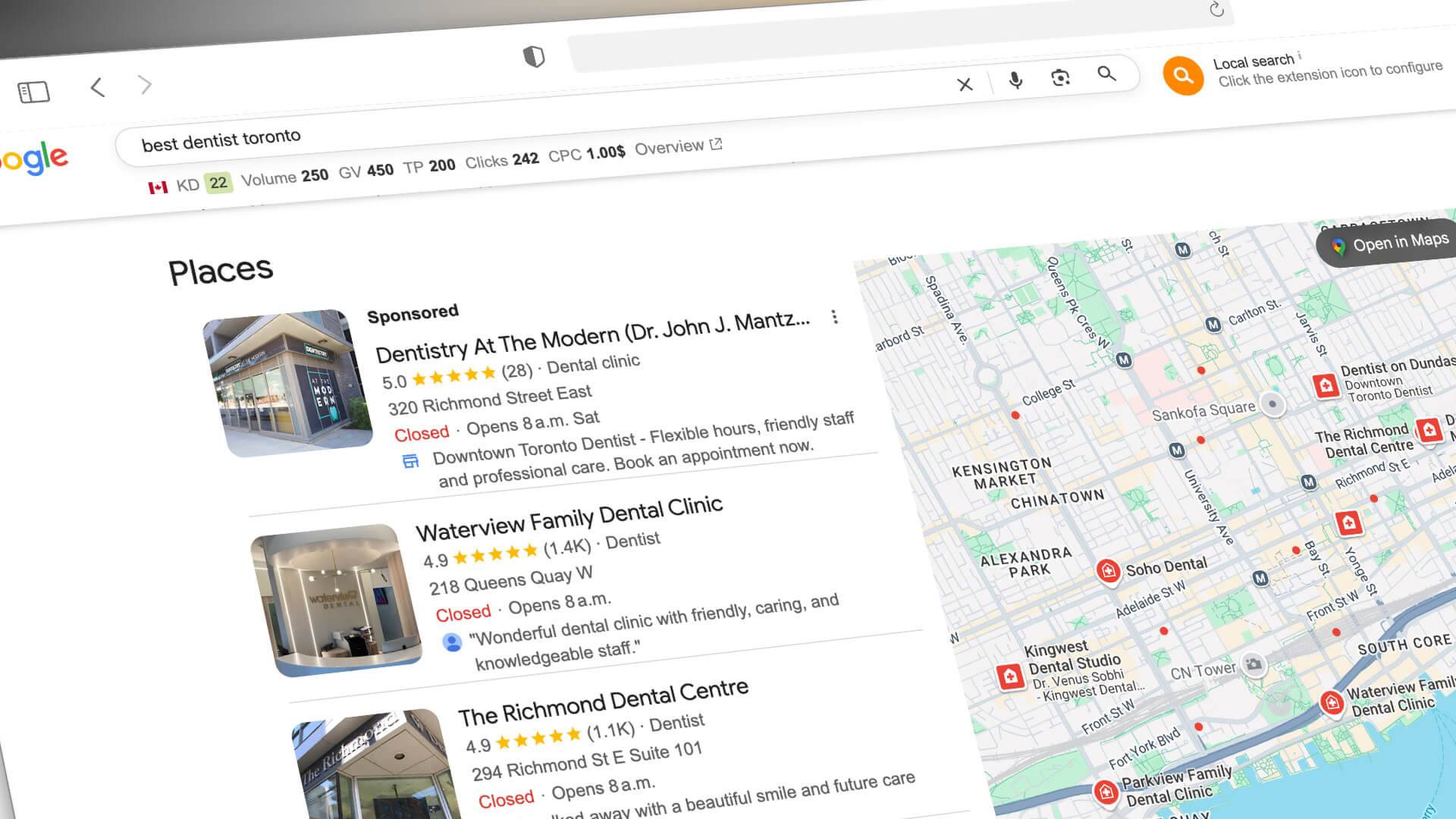This screenshot has width=1456, height=819.
Task: Start voice search with the microphone icon
Action: coord(1015,80)
